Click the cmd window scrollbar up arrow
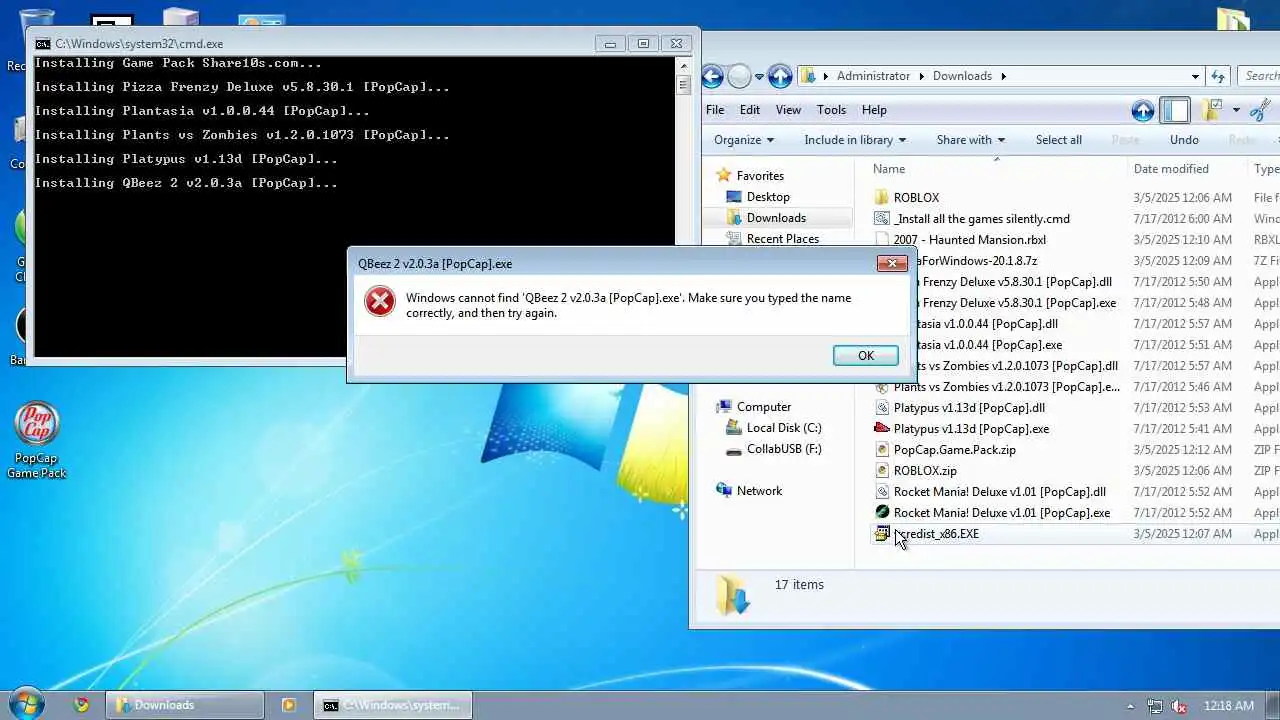Screen dimensions: 1280x720 pos(684,65)
